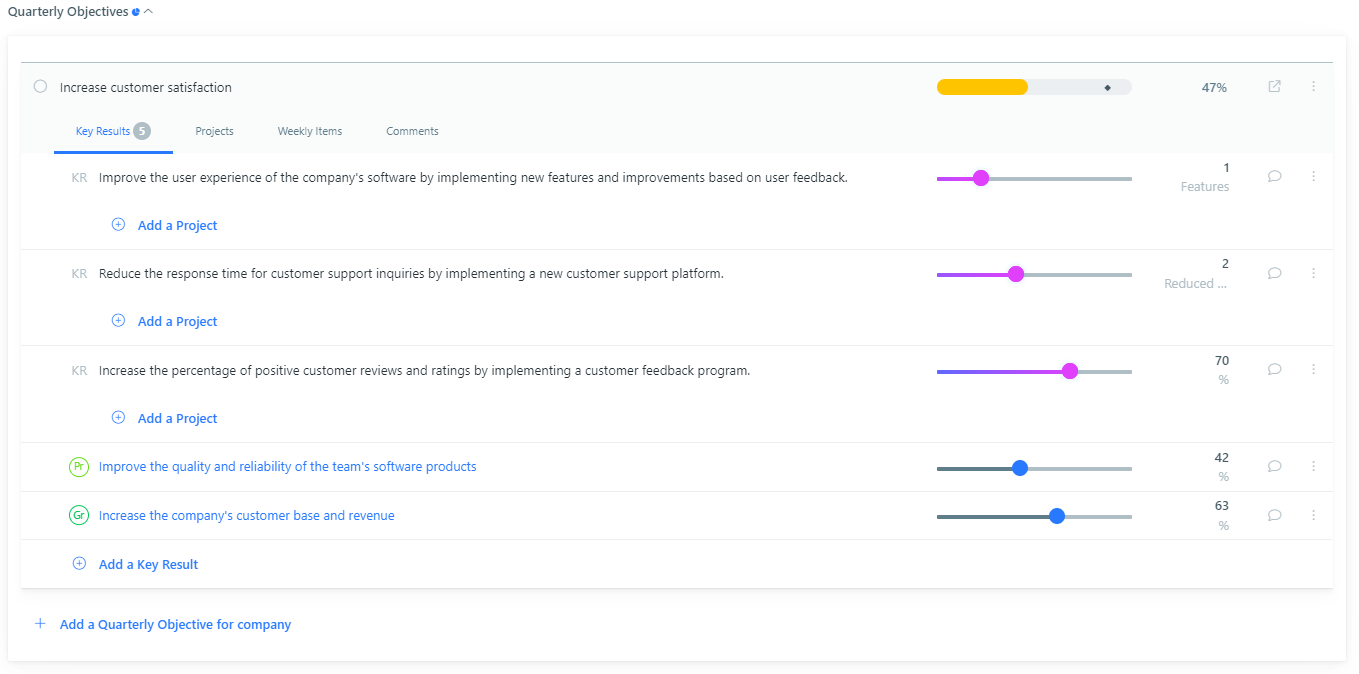
Task: Click the magenta slider handle on the customer reviews progress
Action: [1070, 370]
